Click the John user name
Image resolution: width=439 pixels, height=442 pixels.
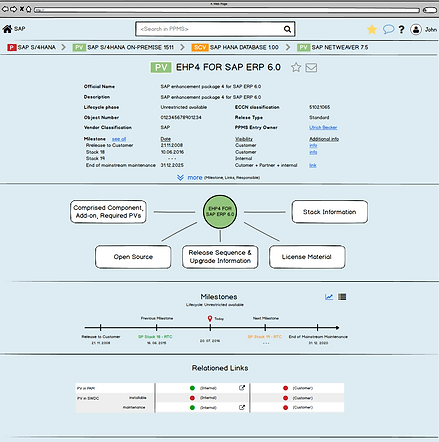click(x=430, y=29)
